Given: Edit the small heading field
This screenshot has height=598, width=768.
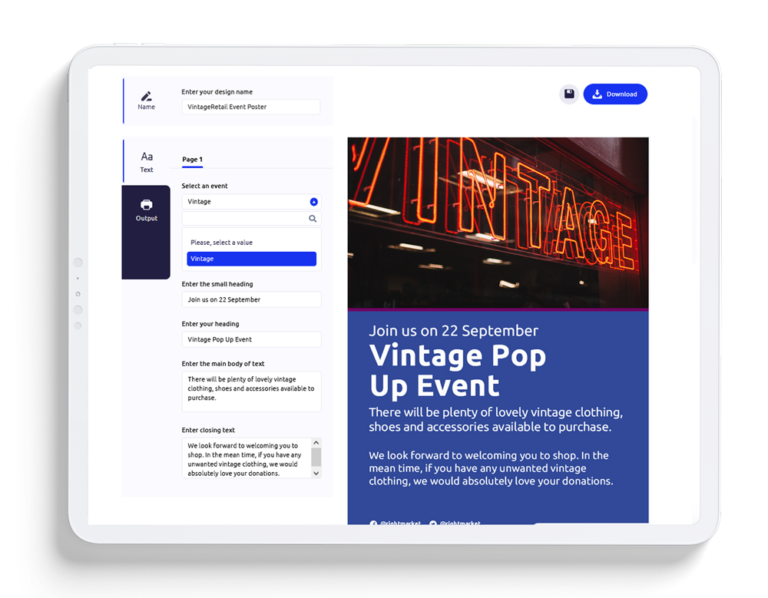Looking at the screenshot, I should [x=251, y=300].
